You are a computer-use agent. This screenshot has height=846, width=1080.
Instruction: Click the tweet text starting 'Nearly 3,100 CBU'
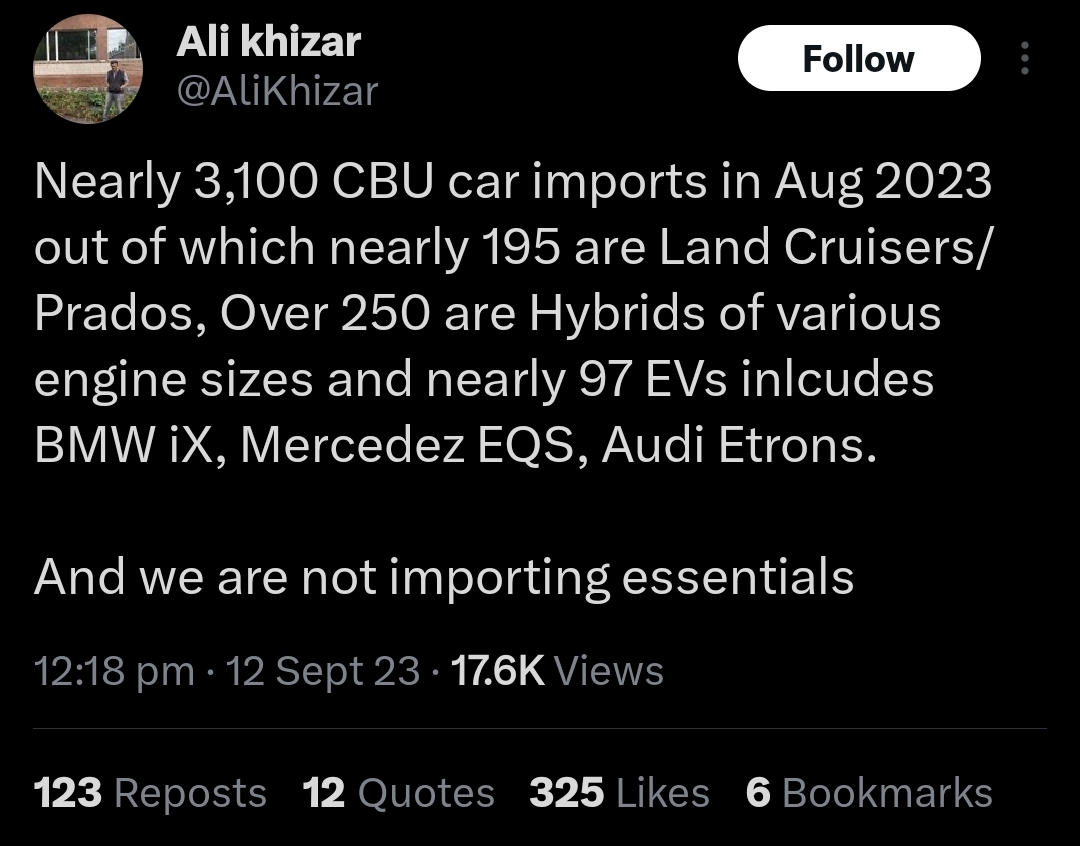(x=513, y=313)
